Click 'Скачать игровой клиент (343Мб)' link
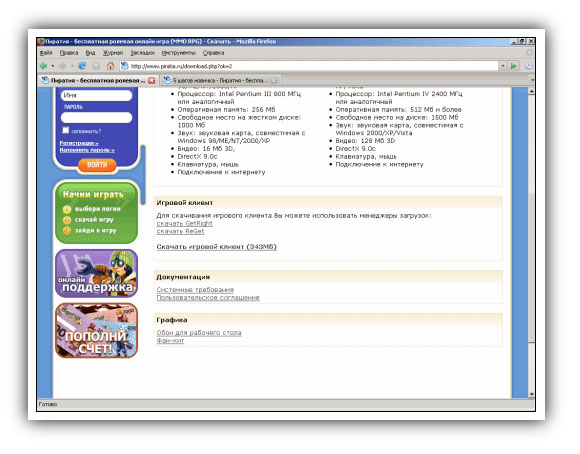Viewport: 580px width, 454px height. click(x=216, y=247)
